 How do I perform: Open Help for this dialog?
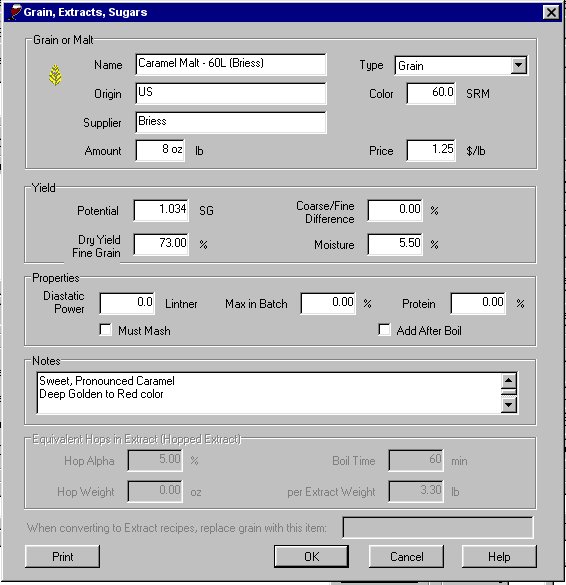point(499,557)
